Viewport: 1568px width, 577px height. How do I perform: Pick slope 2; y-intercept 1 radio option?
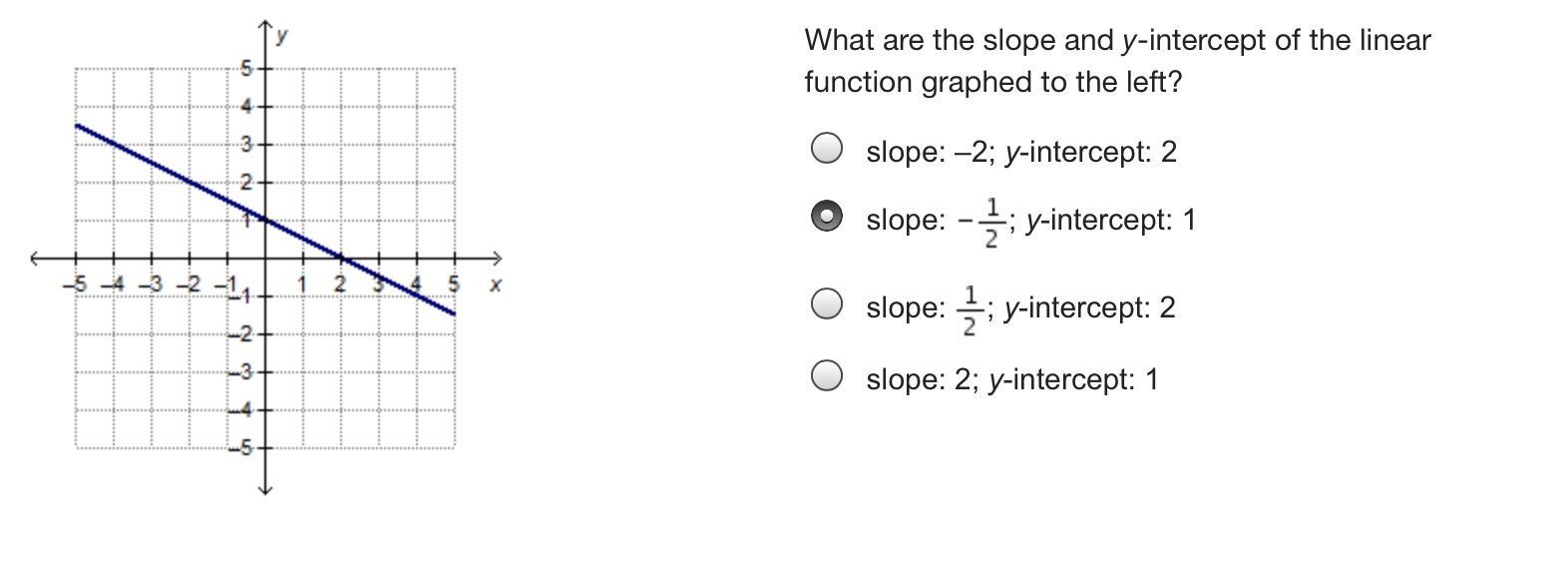click(x=826, y=376)
